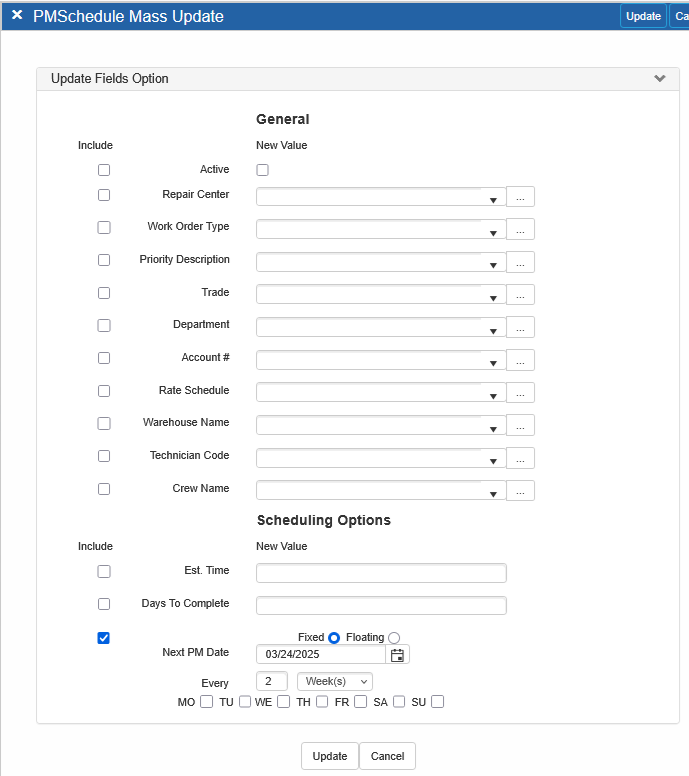Check Include box for Priority Description

pyautogui.click(x=104, y=260)
